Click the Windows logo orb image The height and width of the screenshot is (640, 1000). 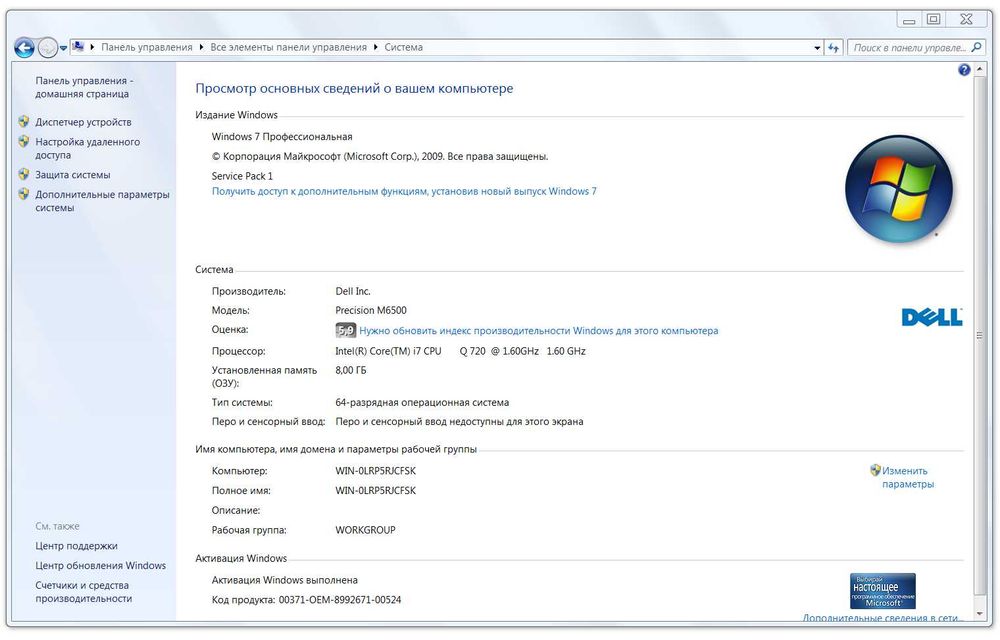(x=899, y=189)
